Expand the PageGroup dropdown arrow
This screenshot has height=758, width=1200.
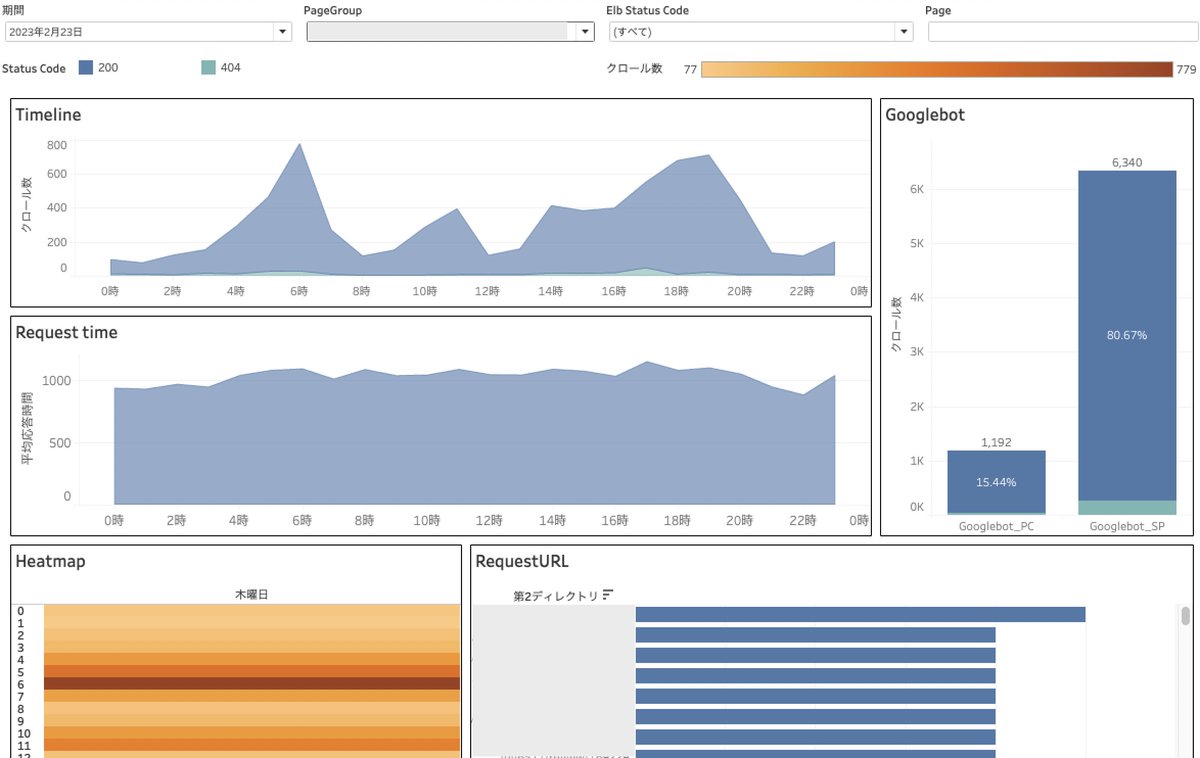pyautogui.click(x=586, y=32)
